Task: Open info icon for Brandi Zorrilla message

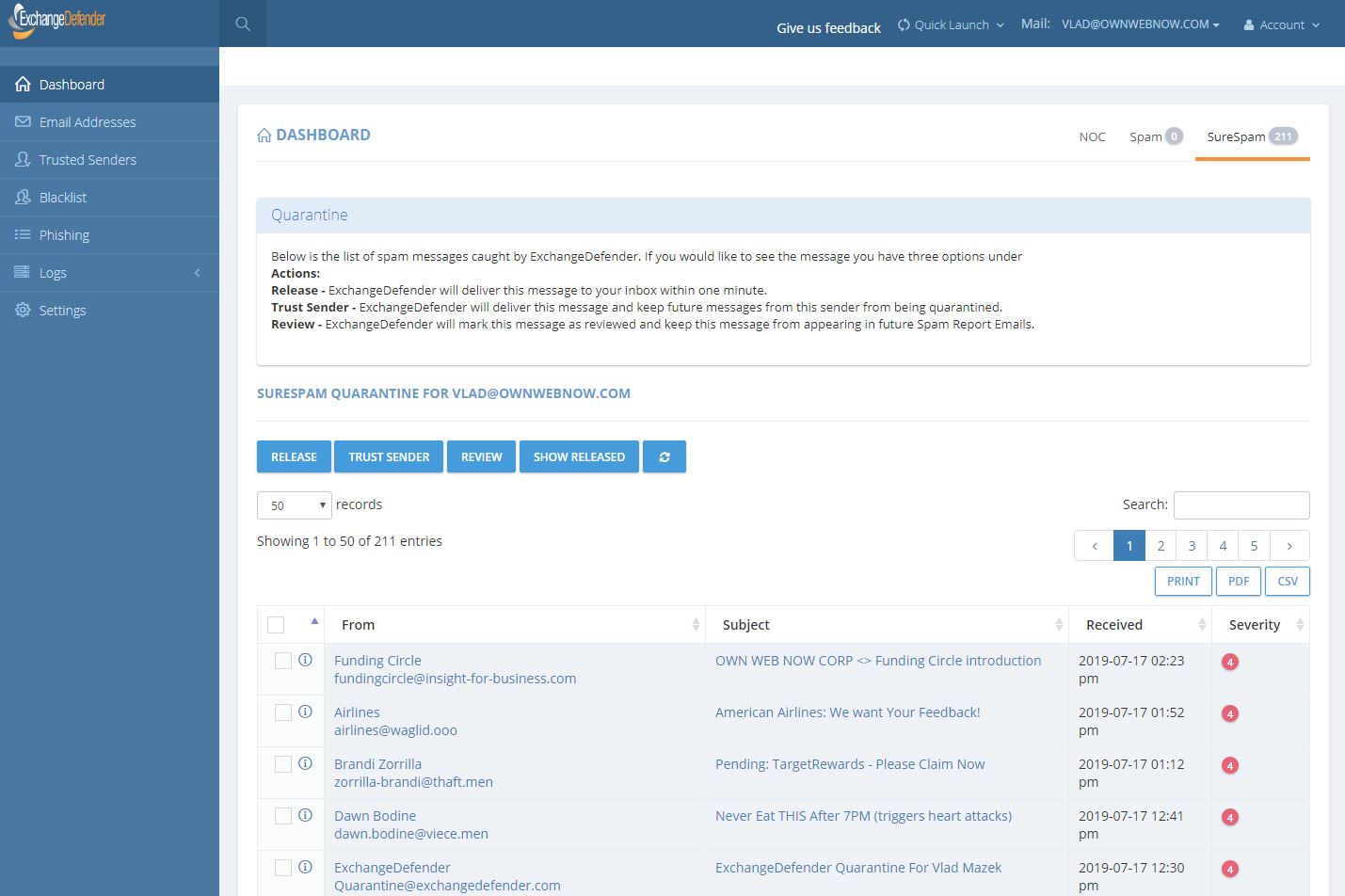Action: tap(305, 763)
